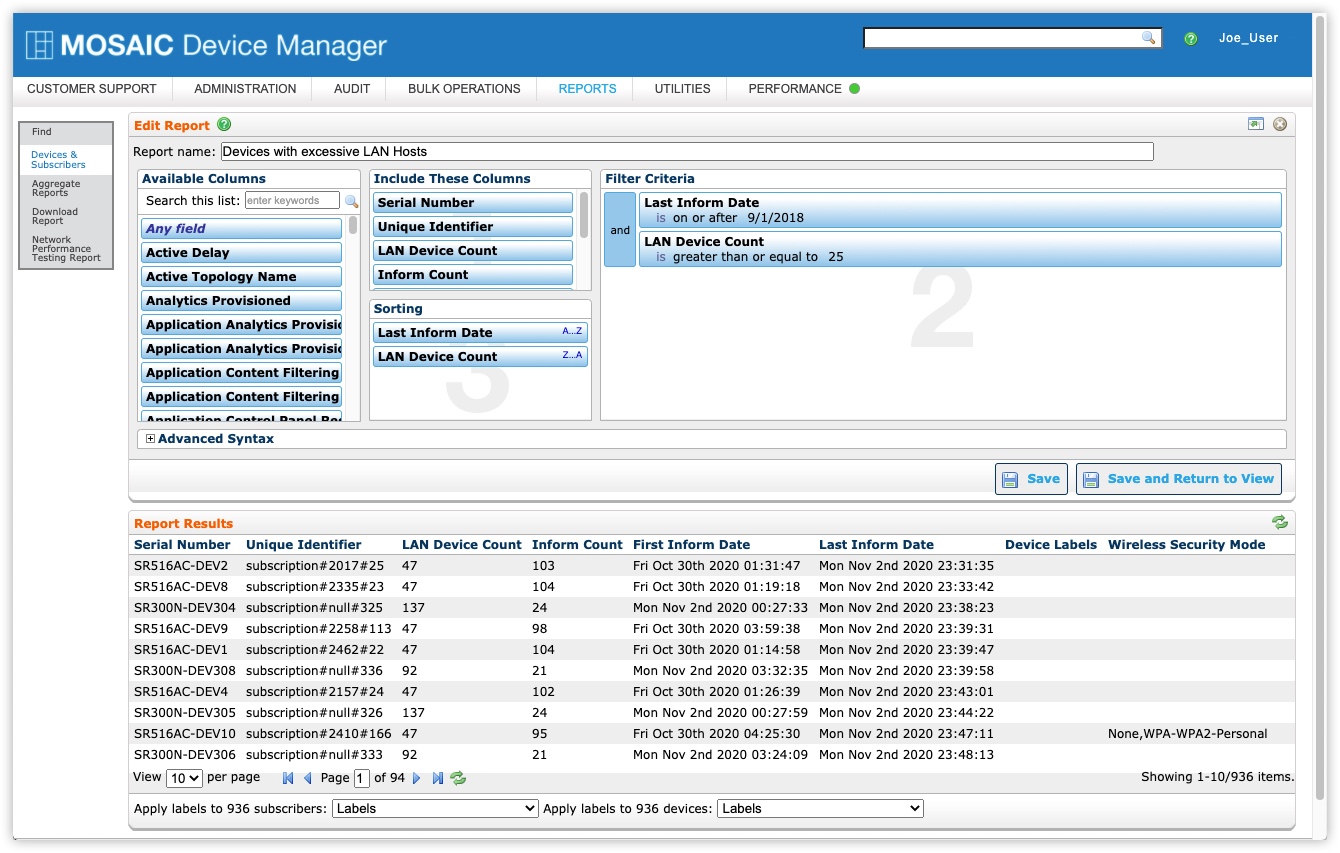The image size is (1340, 853).
Task: Click the Last Inform Date filter criterion
Action: tap(960, 210)
